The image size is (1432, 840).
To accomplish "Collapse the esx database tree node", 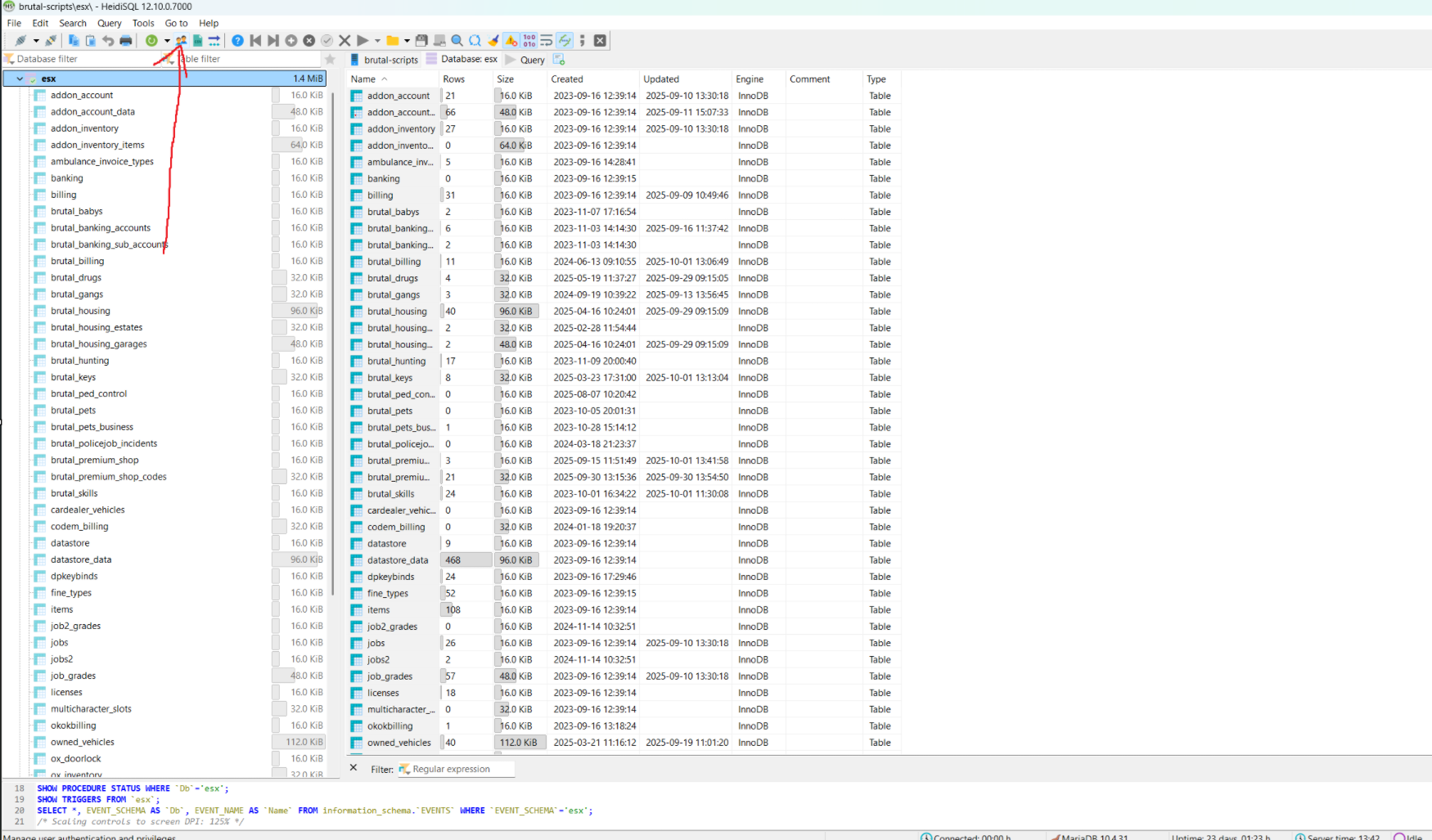I will (x=20, y=79).
